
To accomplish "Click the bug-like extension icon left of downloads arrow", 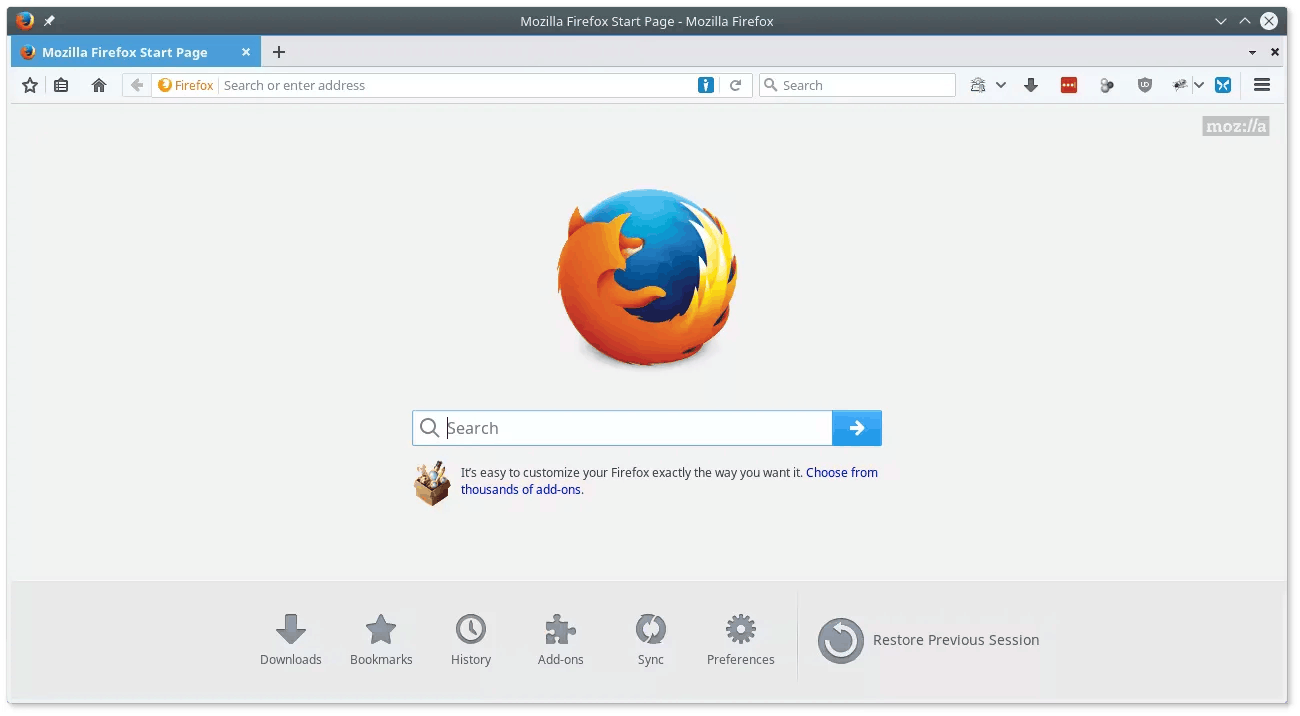I will pos(978,85).
